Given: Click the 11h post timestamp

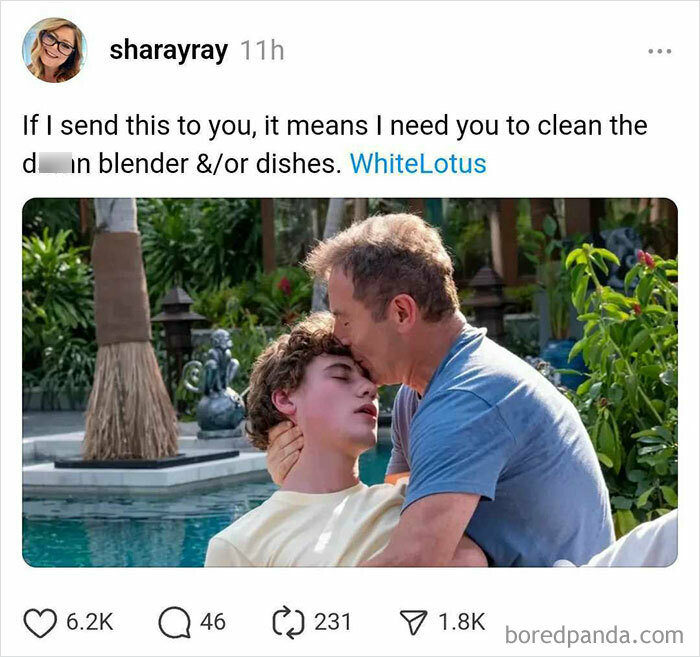Looking at the screenshot, I should pyautogui.click(x=262, y=50).
